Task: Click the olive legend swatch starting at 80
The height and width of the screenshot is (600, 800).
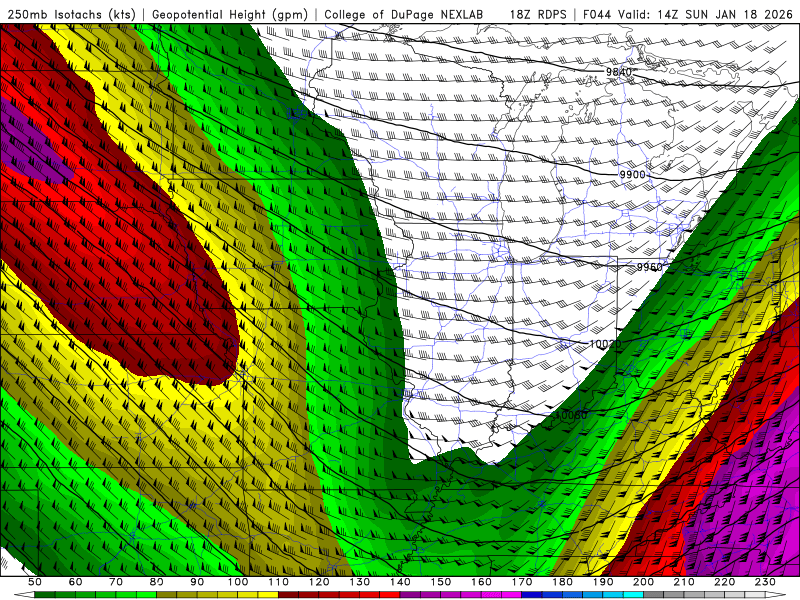Action: point(167,595)
